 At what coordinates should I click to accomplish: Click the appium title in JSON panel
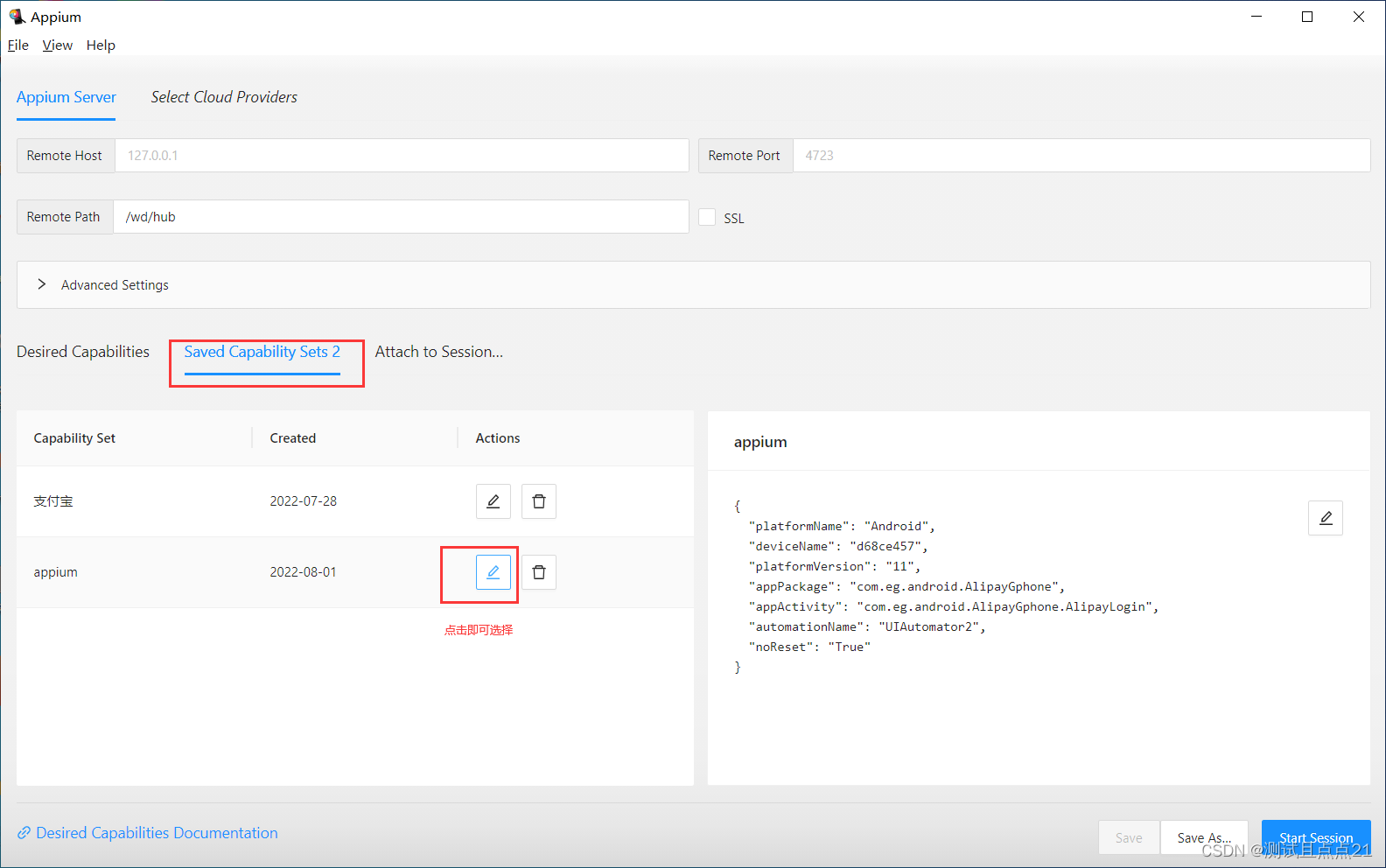[x=760, y=442]
